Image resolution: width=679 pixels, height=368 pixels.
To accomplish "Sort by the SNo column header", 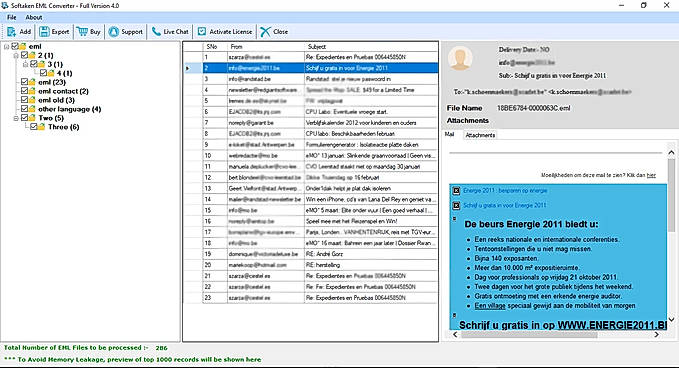I will pyautogui.click(x=215, y=46).
